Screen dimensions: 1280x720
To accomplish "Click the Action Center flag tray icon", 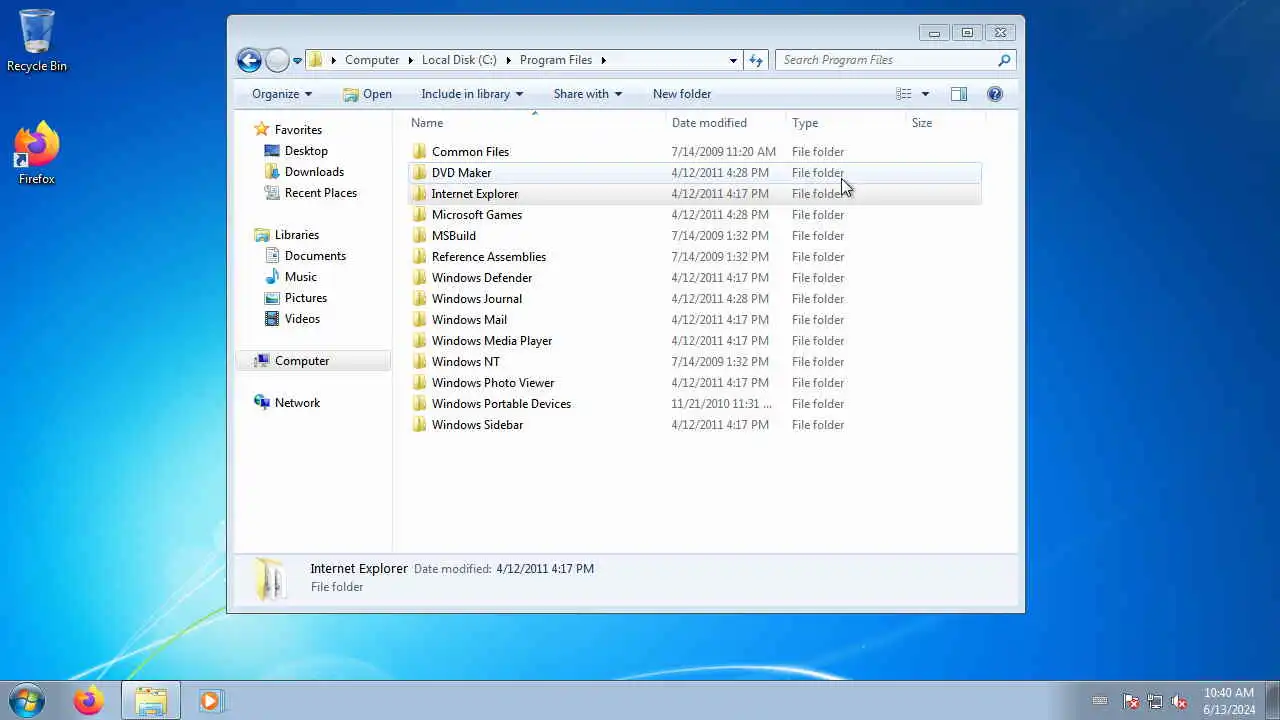I will 1131,702.
